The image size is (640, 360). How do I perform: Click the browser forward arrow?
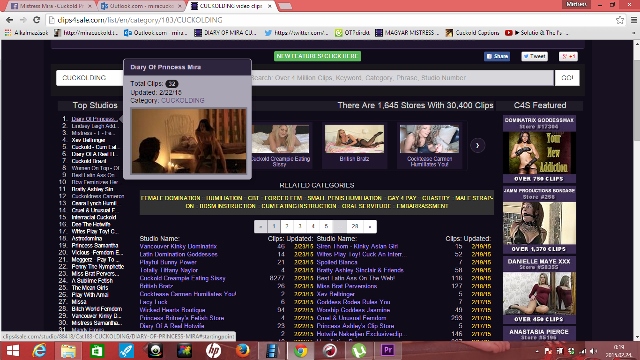[x=23, y=20]
